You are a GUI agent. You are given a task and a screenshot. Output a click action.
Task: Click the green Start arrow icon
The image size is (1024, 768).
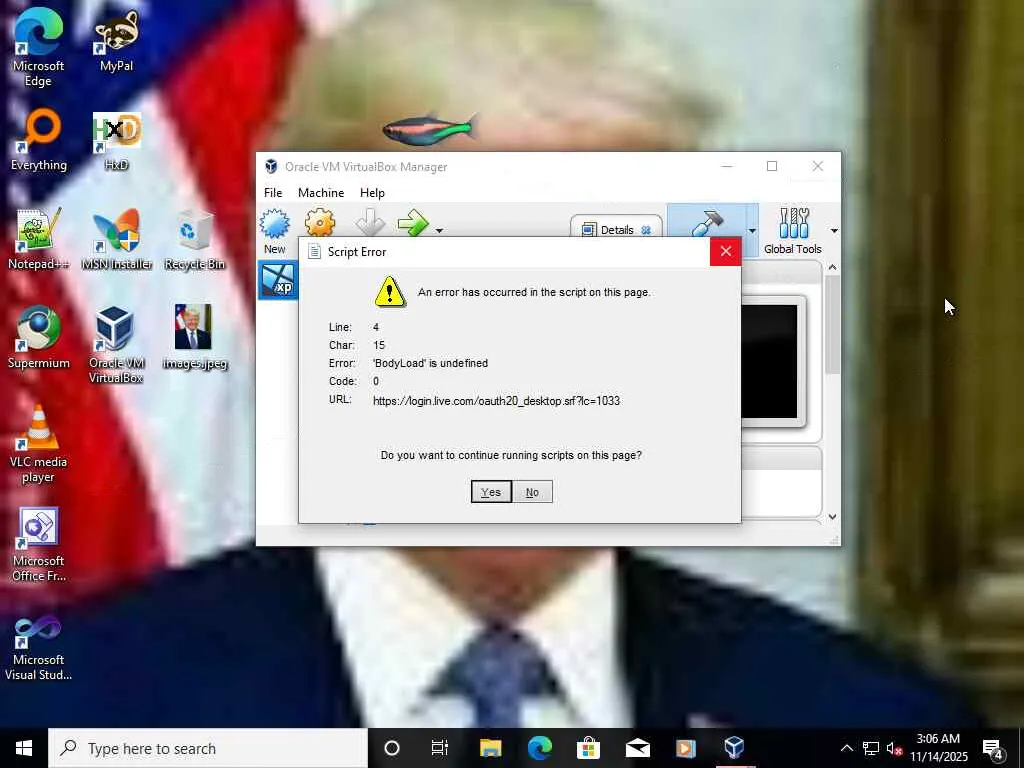413,223
